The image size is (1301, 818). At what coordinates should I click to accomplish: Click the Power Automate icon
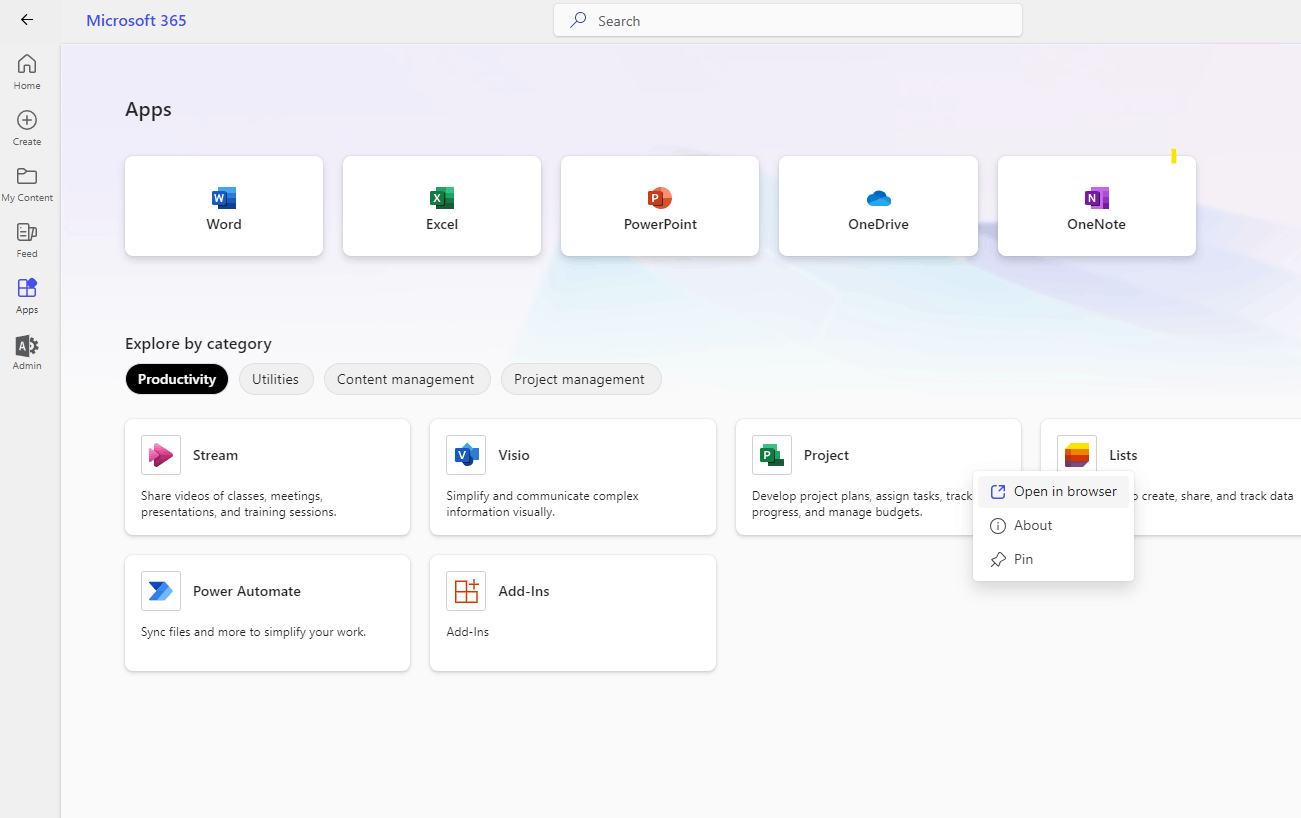pos(161,591)
